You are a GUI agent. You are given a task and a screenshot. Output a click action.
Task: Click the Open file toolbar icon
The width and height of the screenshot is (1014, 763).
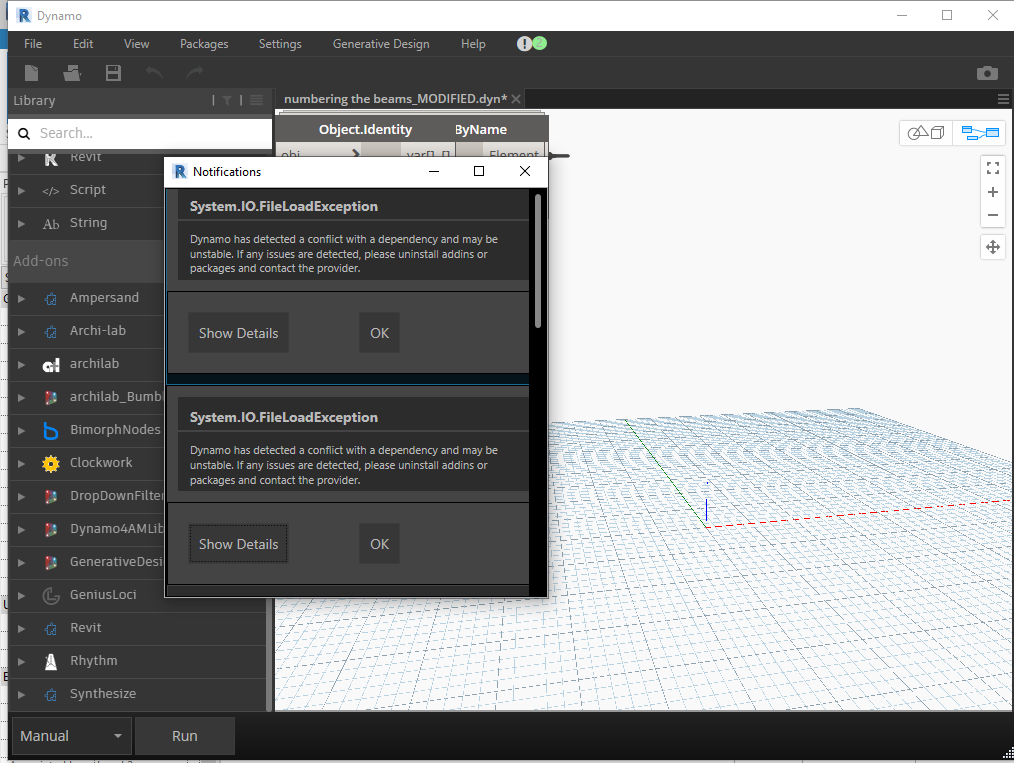(72, 73)
